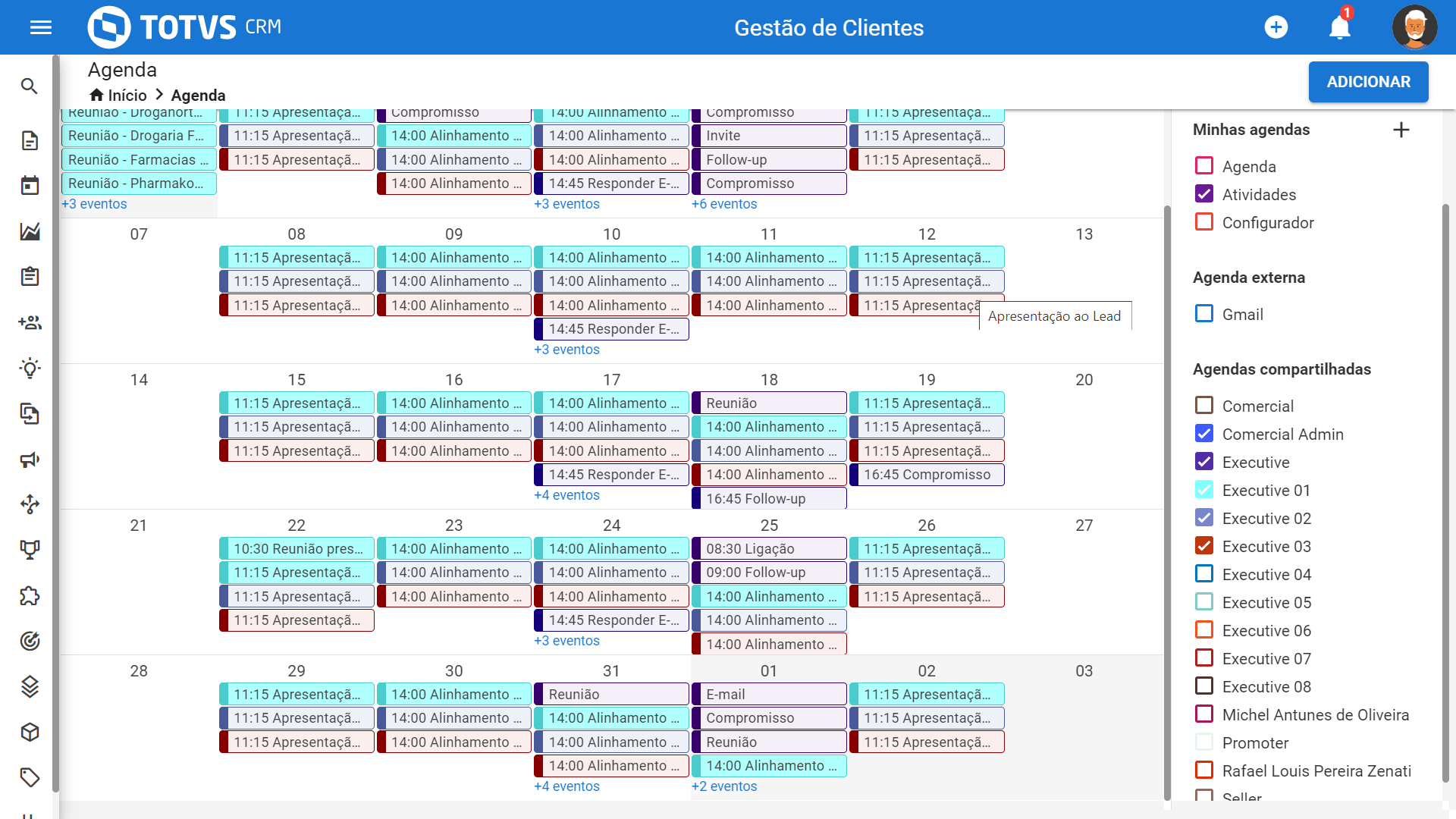1456x819 pixels.
Task: Toggle the Gmail external agenda checkbox
Action: point(1204,313)
